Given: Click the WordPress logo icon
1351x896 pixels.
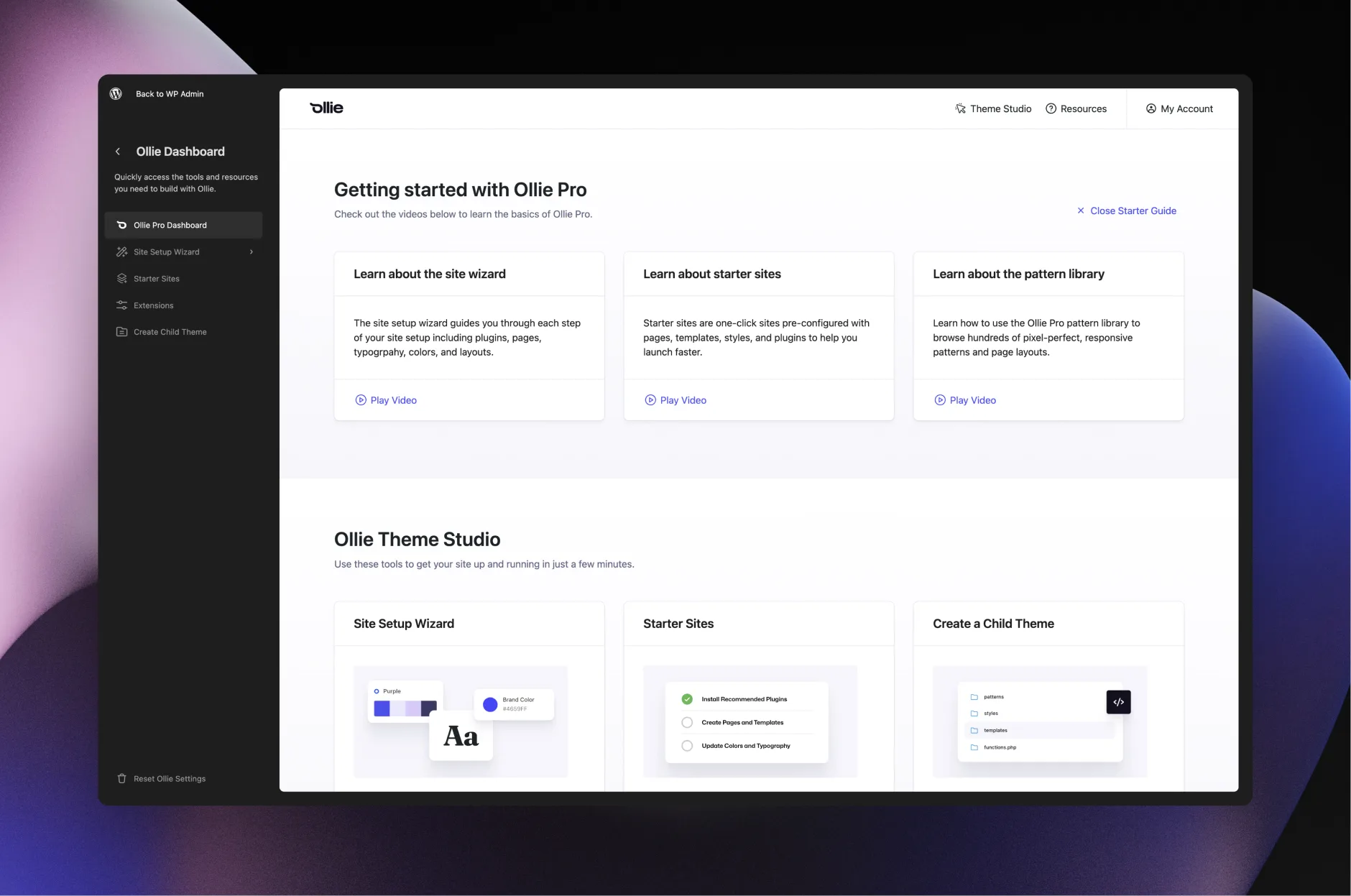Looking at the screenshot, I should pos(116,94).
